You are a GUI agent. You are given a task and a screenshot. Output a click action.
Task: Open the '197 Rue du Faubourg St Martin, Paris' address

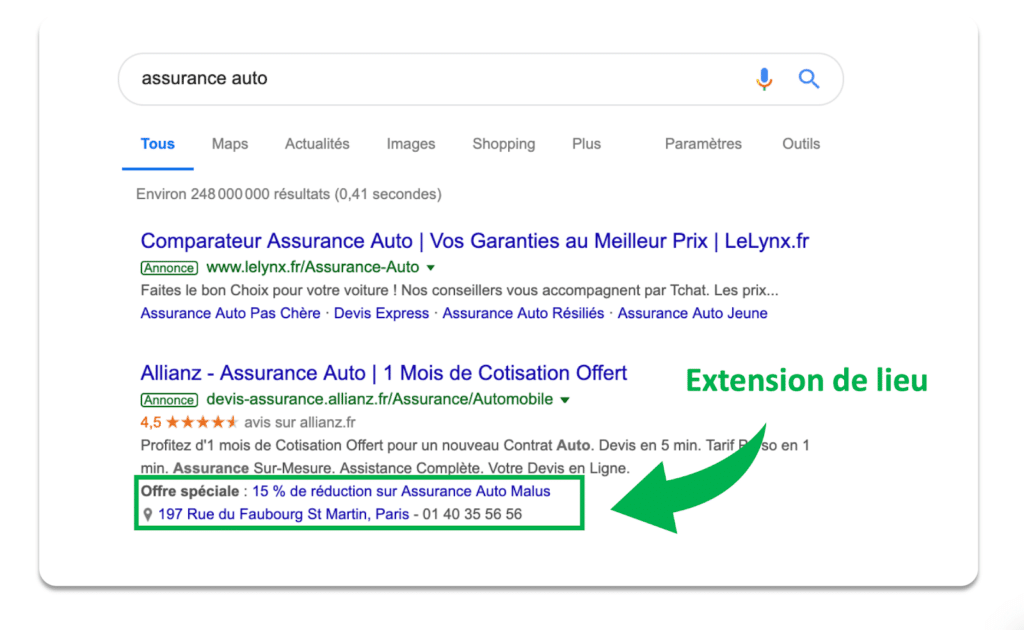[283, 514]
